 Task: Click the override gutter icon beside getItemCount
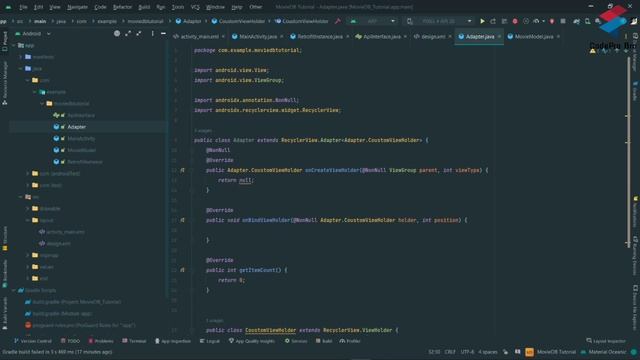tap(182, 270)
